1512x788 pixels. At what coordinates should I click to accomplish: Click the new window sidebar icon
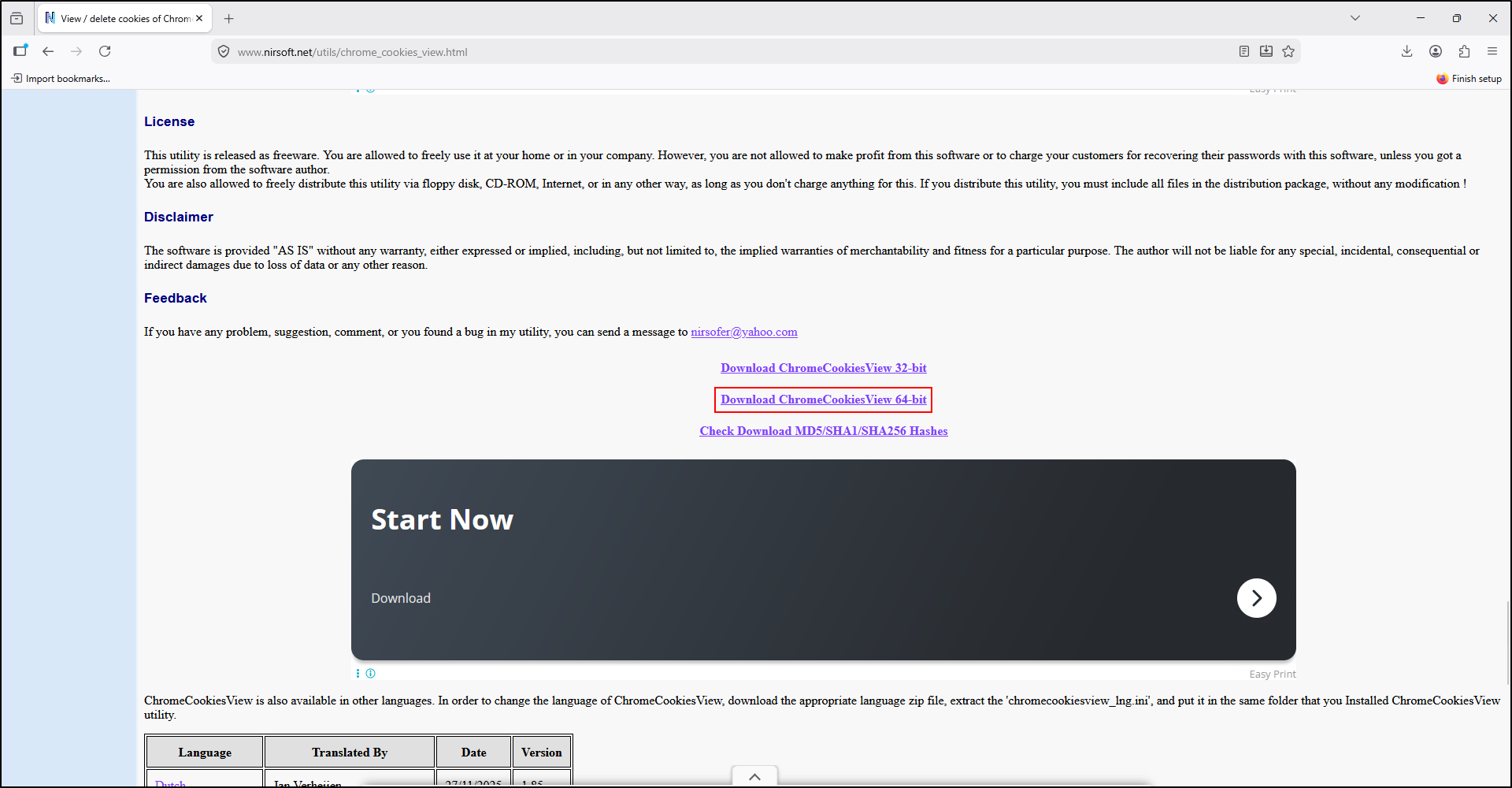click(20, 51)
